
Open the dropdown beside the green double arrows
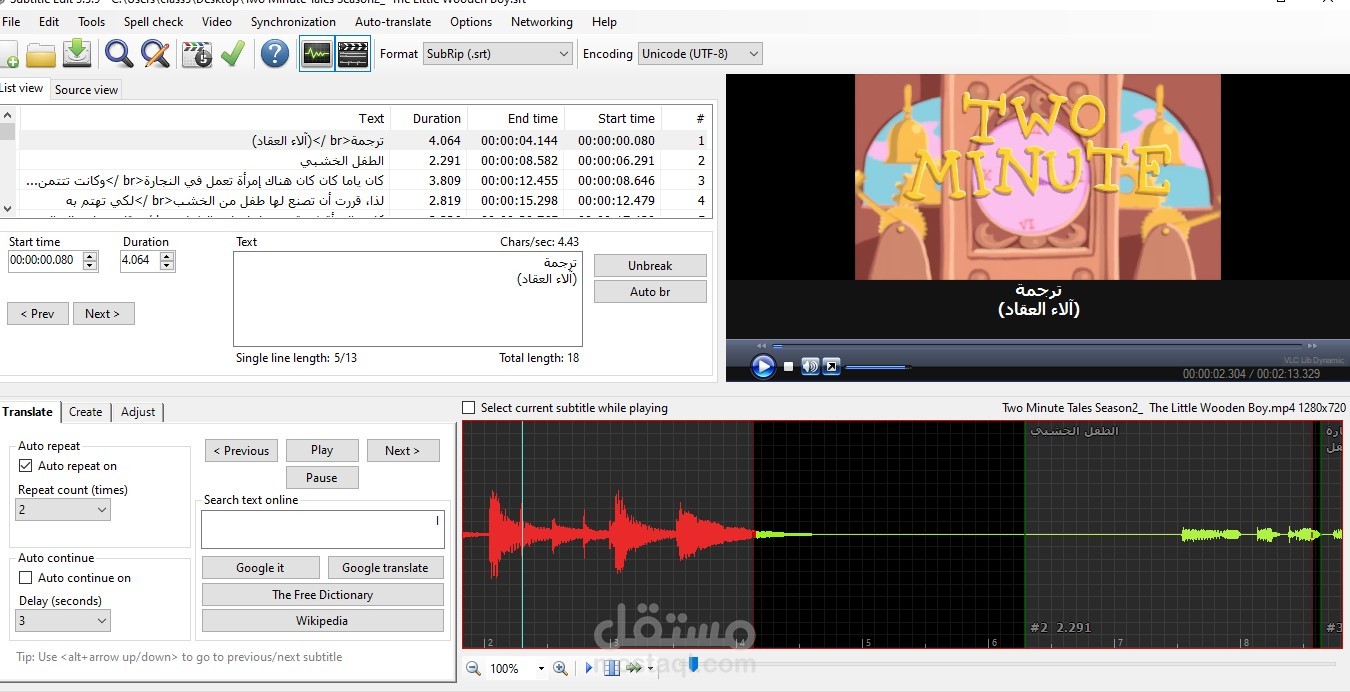(x=650, y=669)
